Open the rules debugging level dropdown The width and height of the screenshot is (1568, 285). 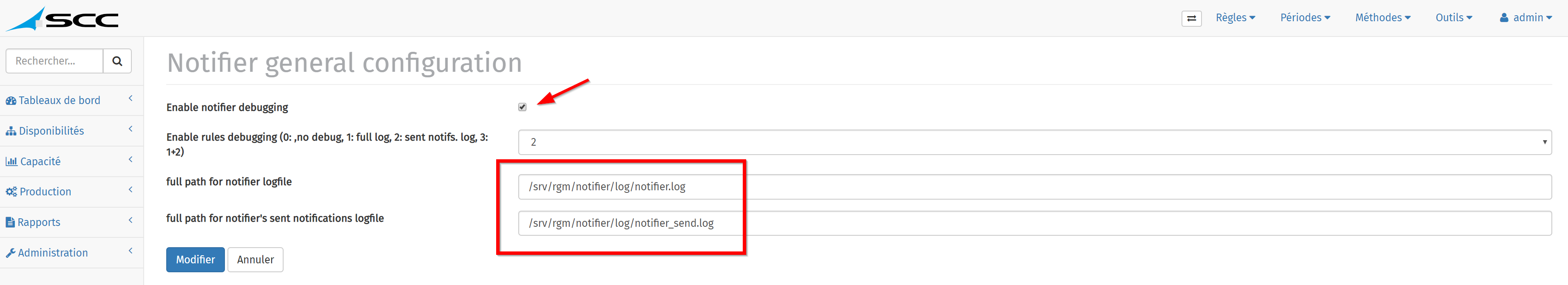click(x=1035, y=142)
